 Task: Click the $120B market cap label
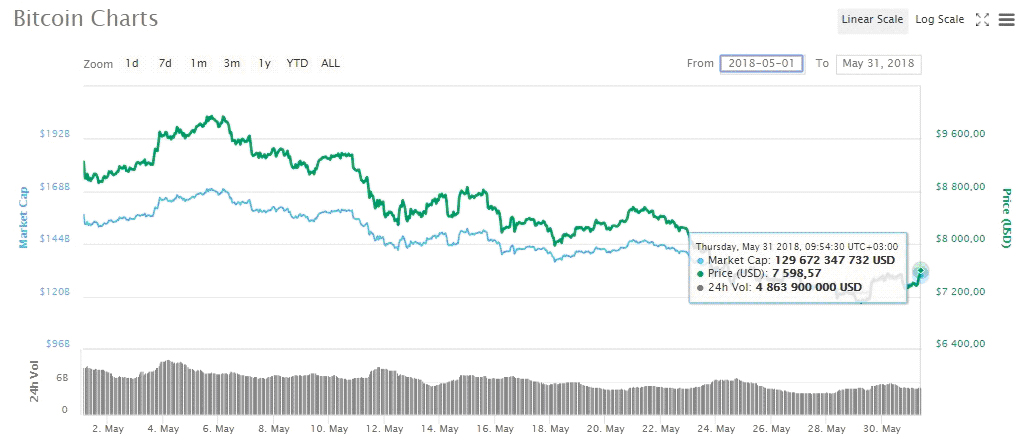click(53, 292)
